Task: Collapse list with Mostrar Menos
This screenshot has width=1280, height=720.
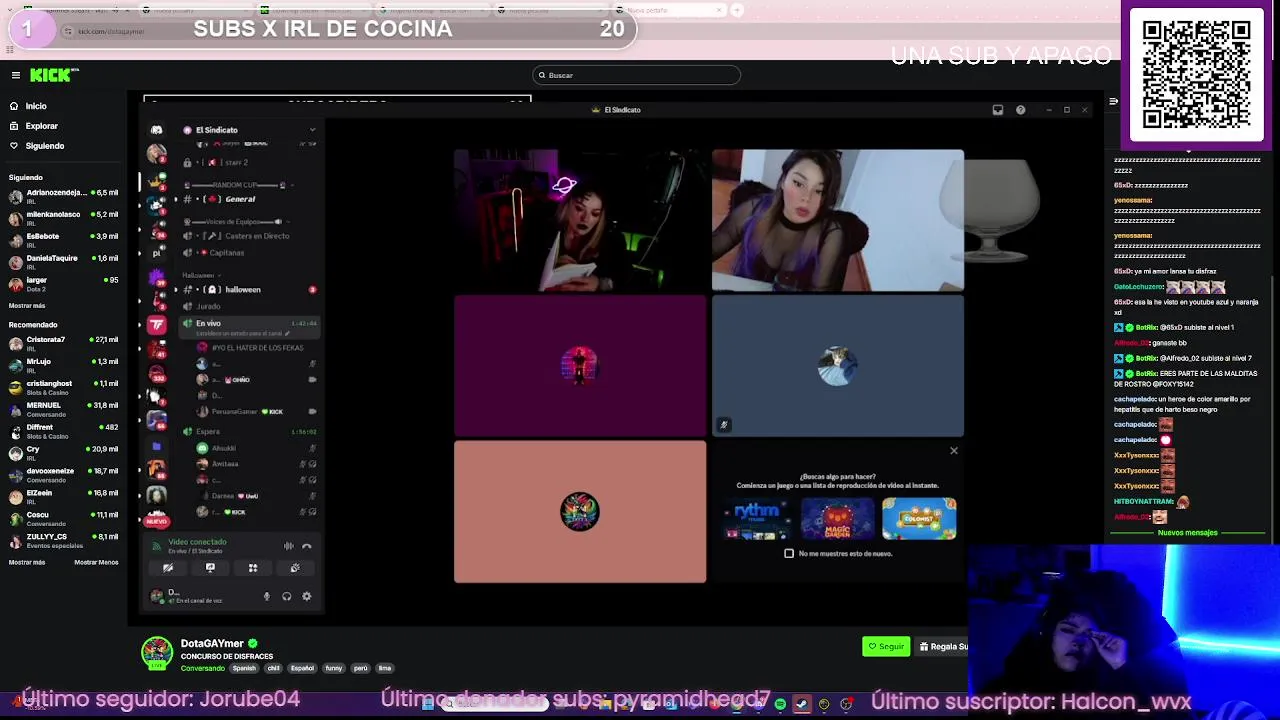Action: pyautogui.click(x=96, y=562)
